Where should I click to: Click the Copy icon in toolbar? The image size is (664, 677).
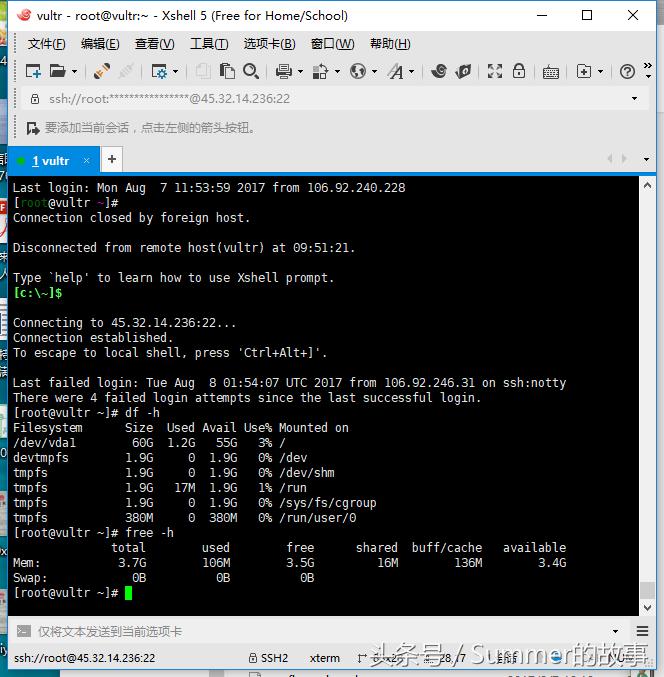203,71
